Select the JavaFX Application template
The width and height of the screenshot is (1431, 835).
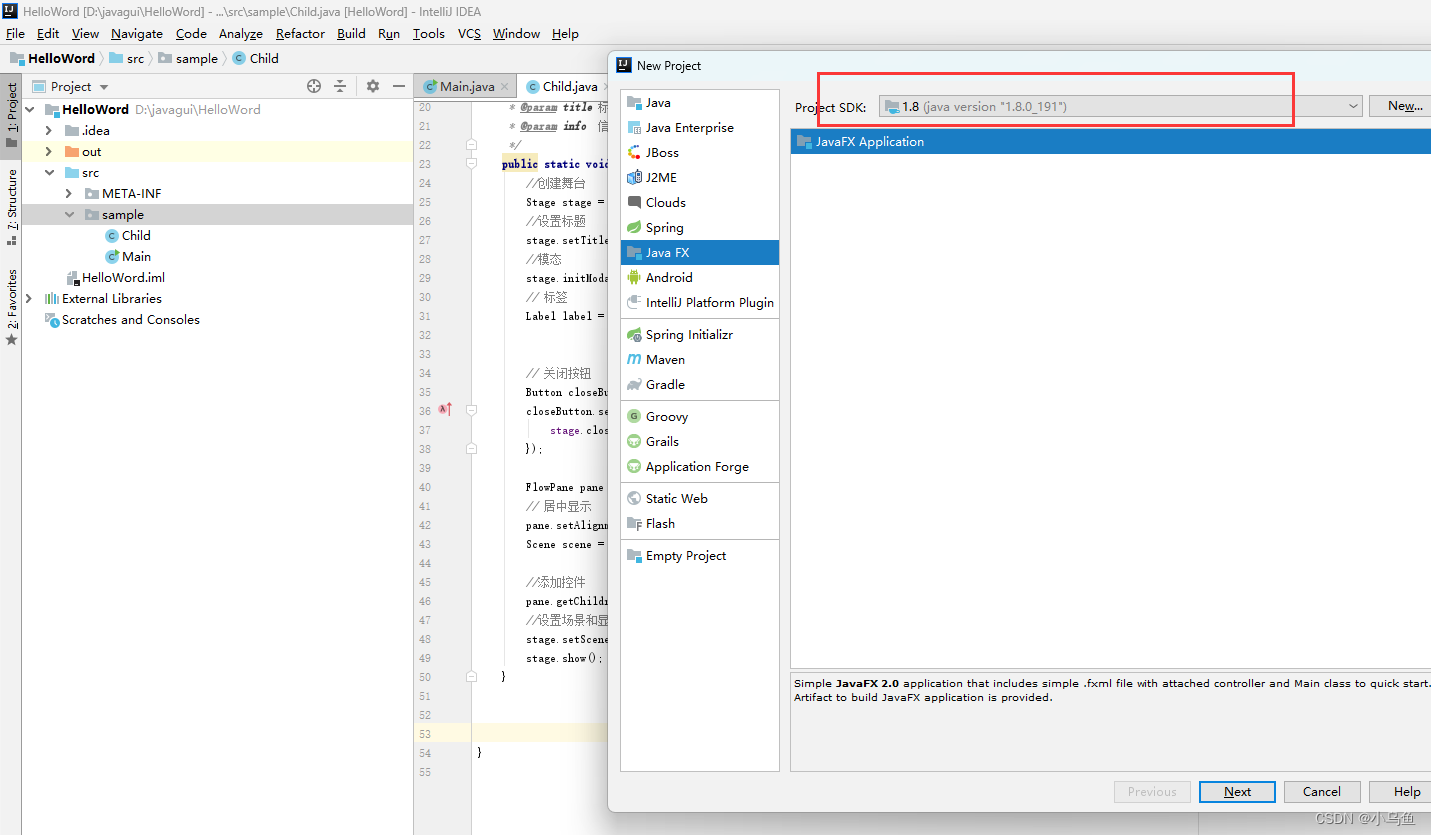tap(1110, 142)
